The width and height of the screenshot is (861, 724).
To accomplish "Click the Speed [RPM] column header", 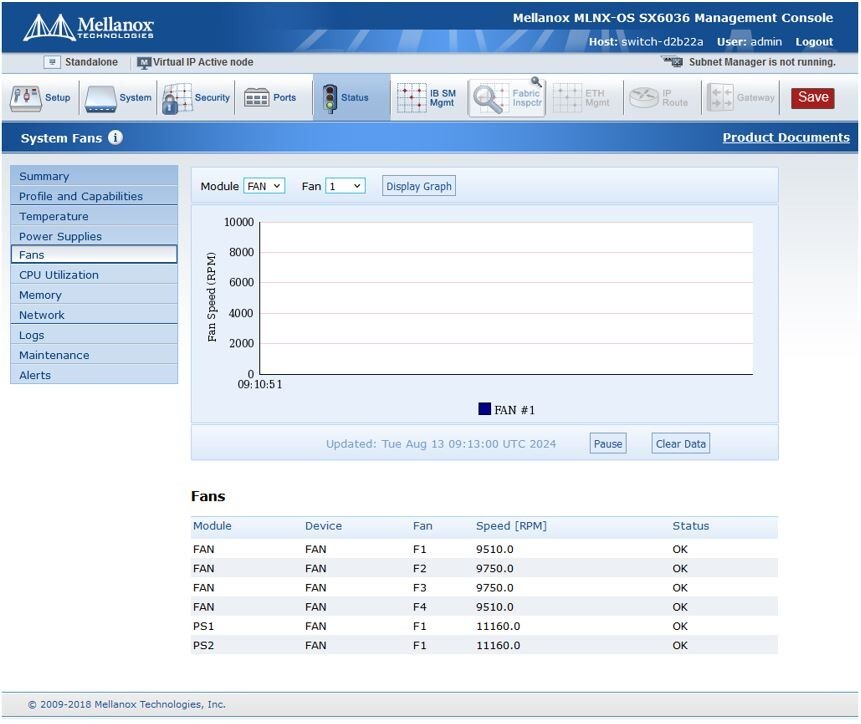I will click(x=511, y=526).
